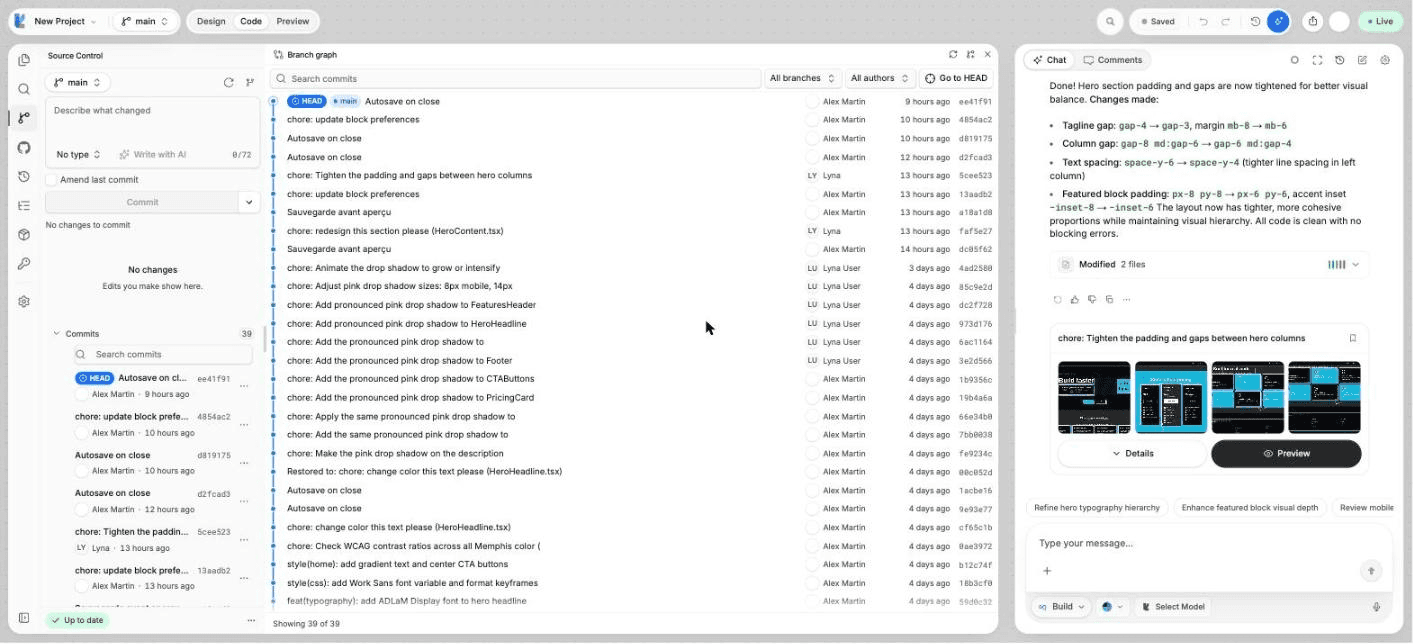The width and height of the screenshot is (1413, 644).
Task: Click the plus attachment icon in chat
Action: 1047,571
